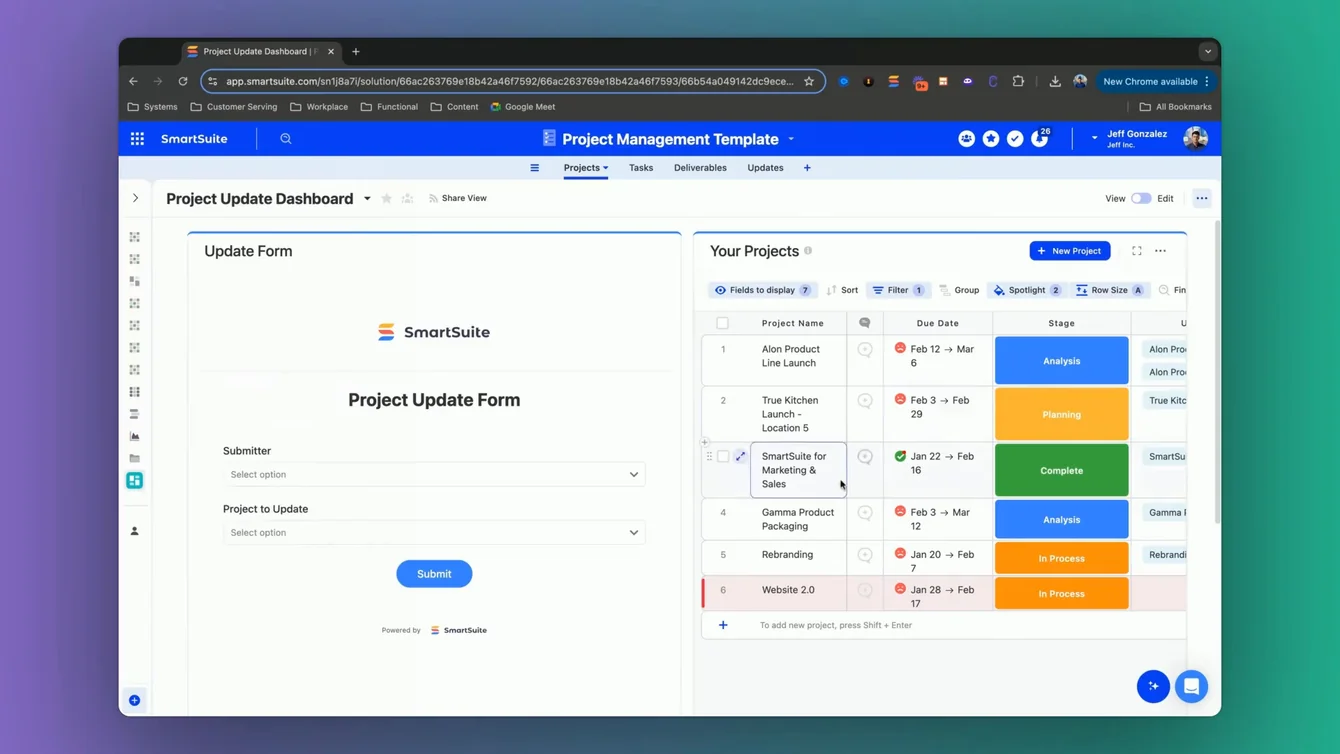Open the AI assistant sparkle button
Viewport: 1340px width, 754px height.
click(1153, 686)
